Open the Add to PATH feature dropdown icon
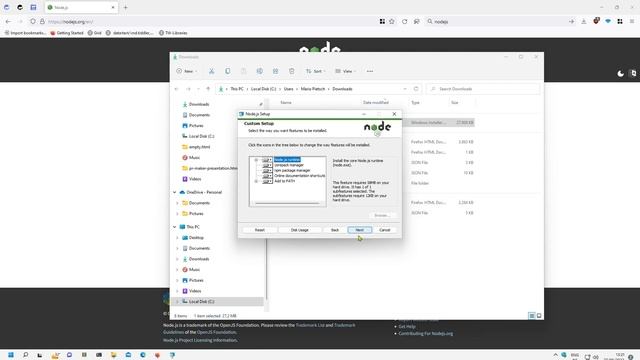Screen dimensions: 640x360 pyautogui.click(x=267, y=181)
